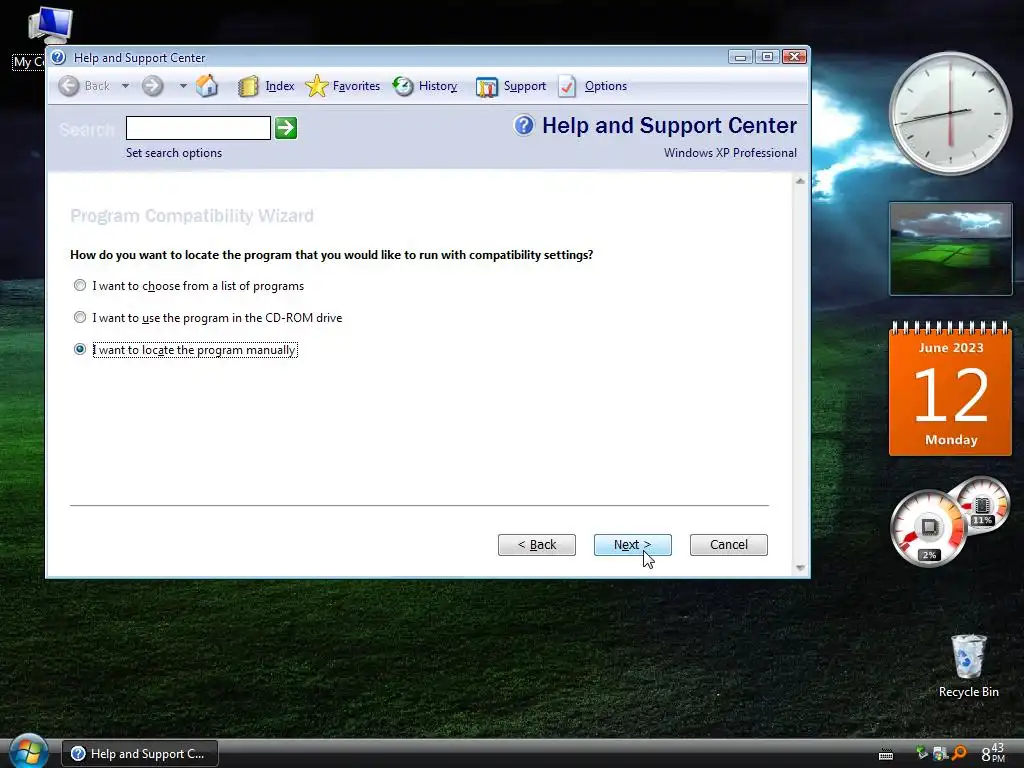Click the taskbar clock showing 8:43 PM
This screenshot has width=1024, height=768.
pos(993,753)
